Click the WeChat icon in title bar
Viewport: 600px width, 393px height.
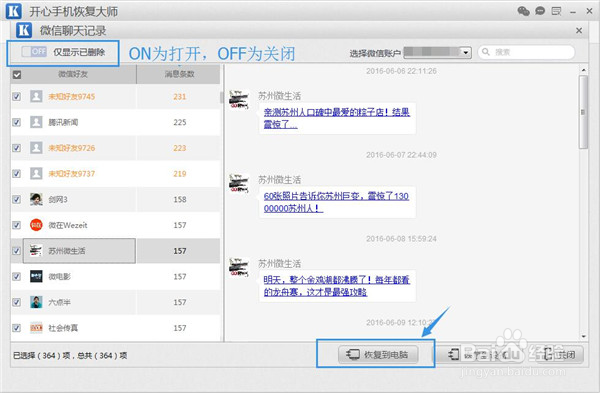523,11
